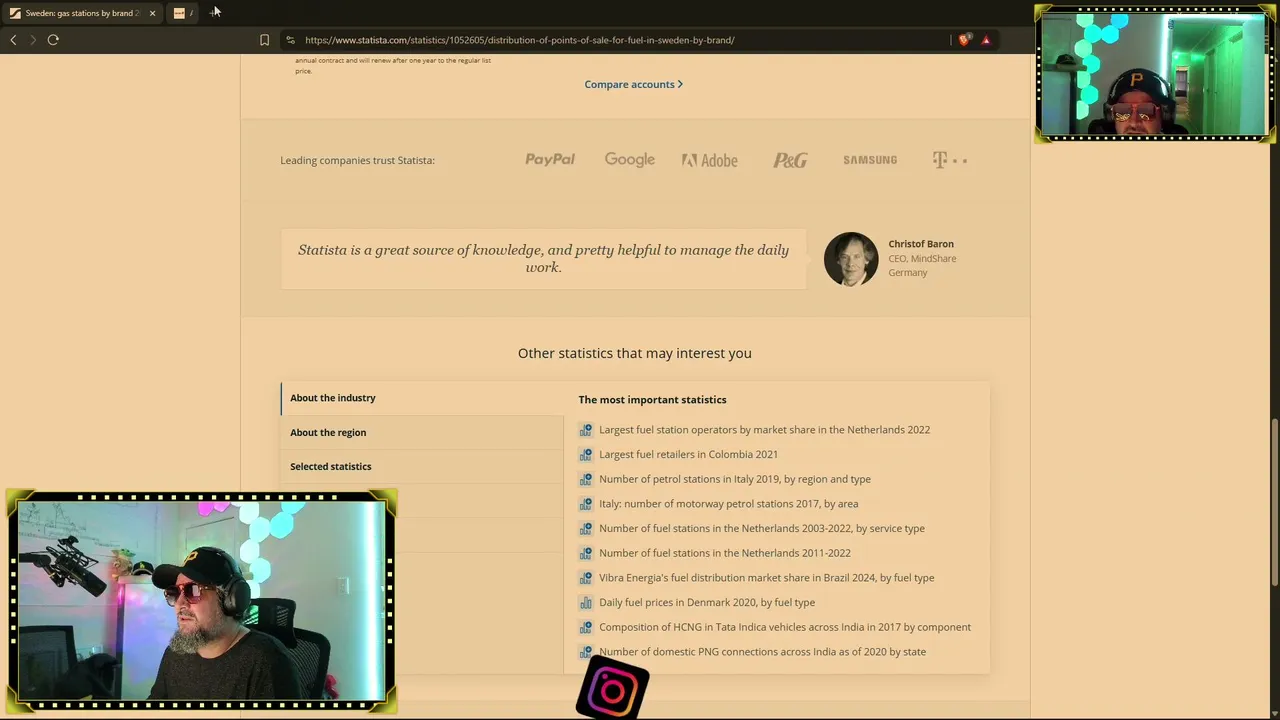Close the Sweden gas stations tab
The width and height of the screenshot is (1280, 720).
pyautogui.click(x=152, y=13)
